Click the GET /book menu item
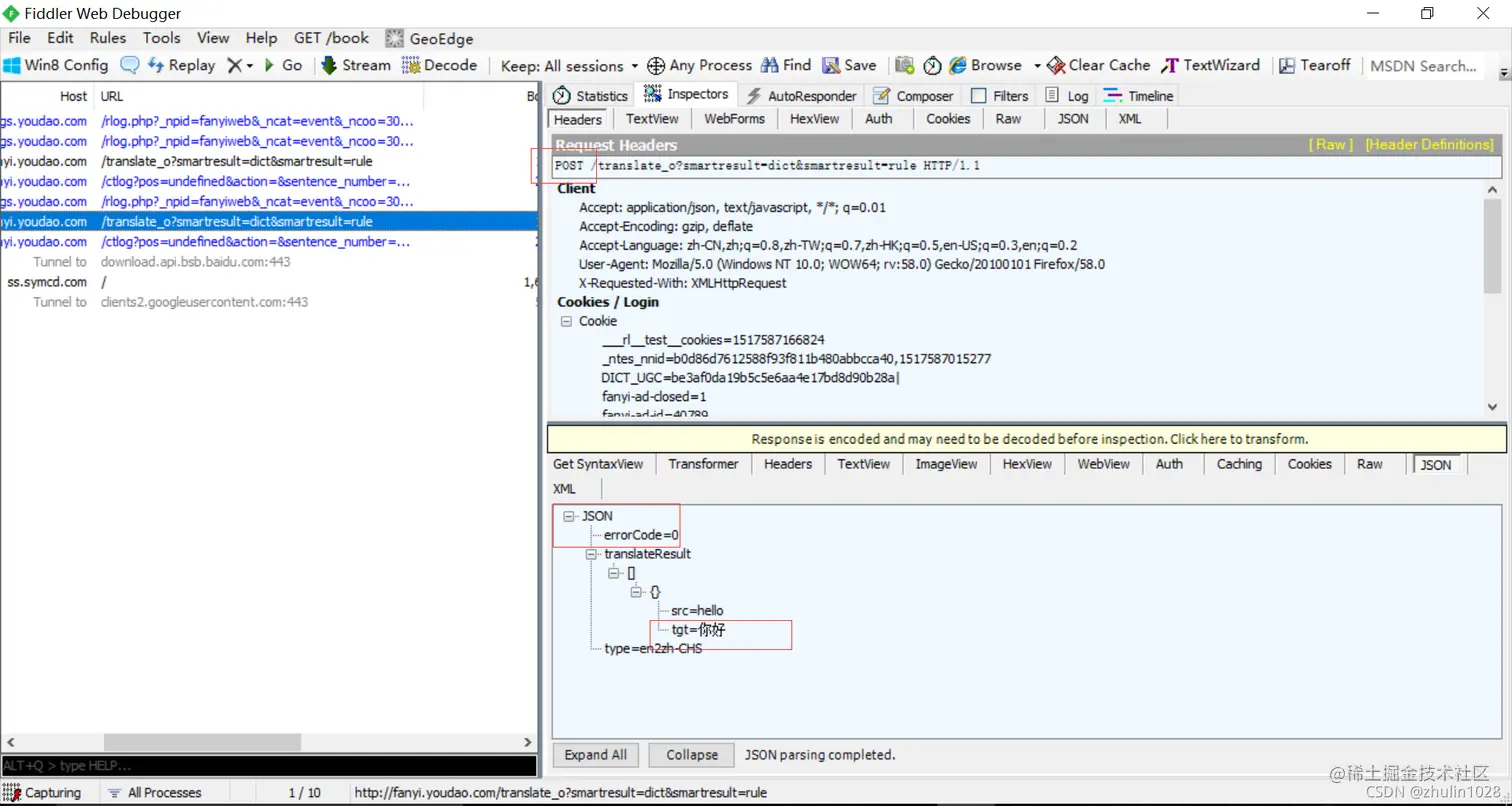The width and height of the screenshot is (1512, 806). click(x=331, y=38)
